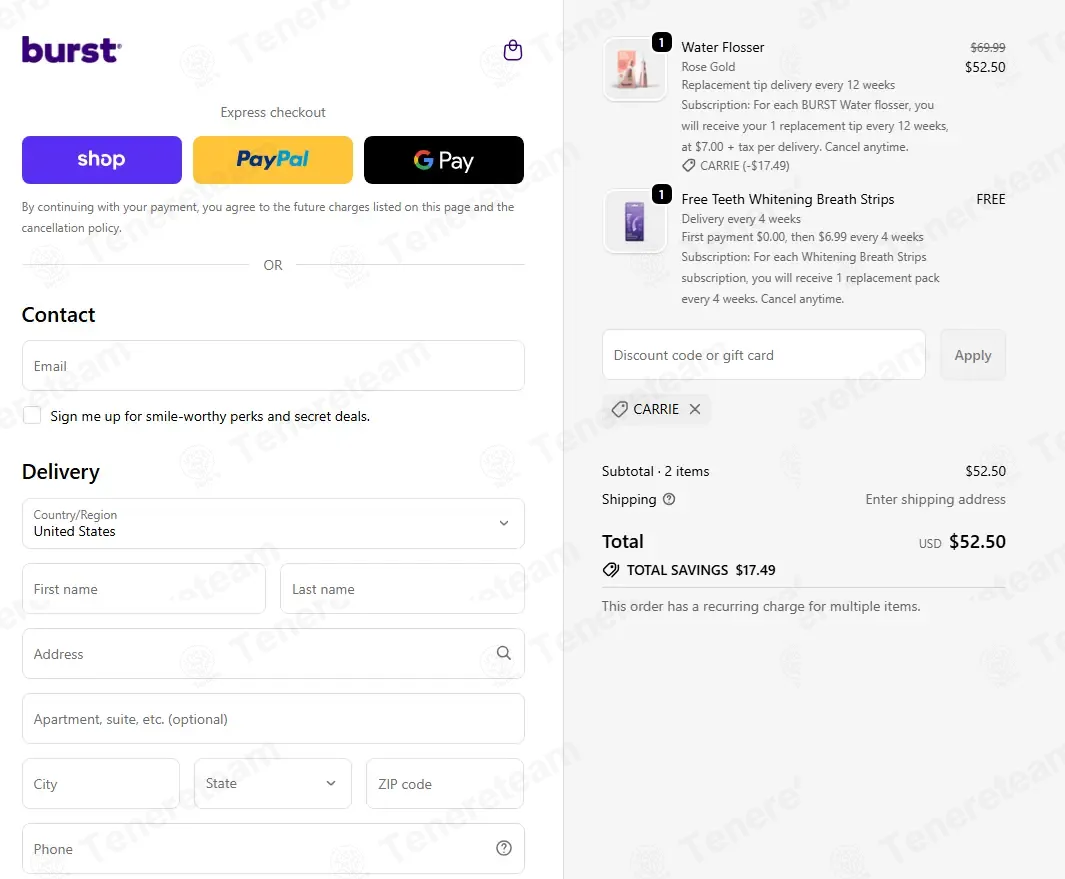Open the Country/Region dropdown
This screenshot has width=1065, height=879.
pyautogui.click(x=273, y=523)
